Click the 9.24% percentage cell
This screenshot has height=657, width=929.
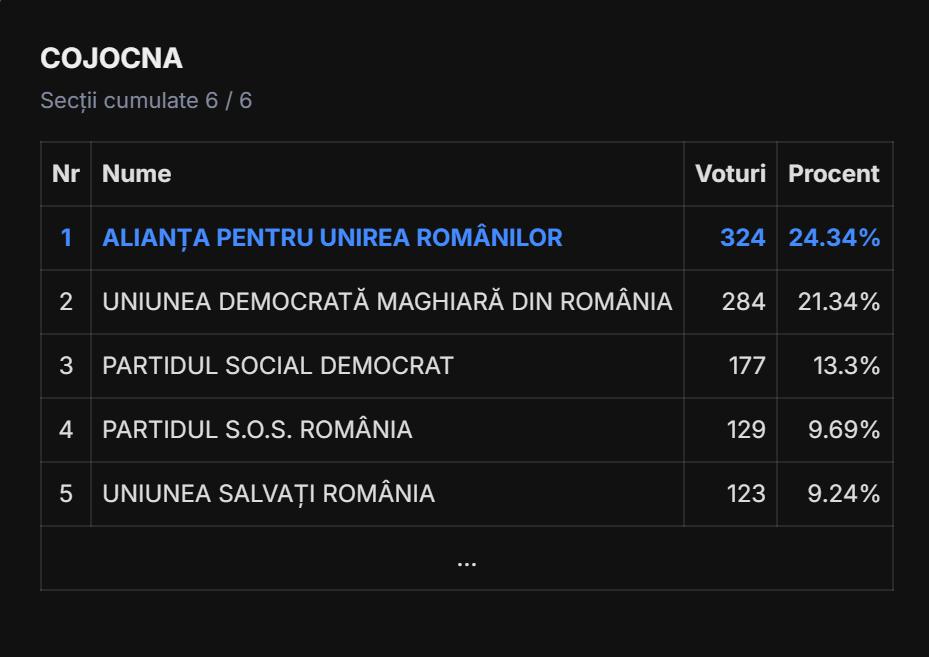(x=843, y=494)
